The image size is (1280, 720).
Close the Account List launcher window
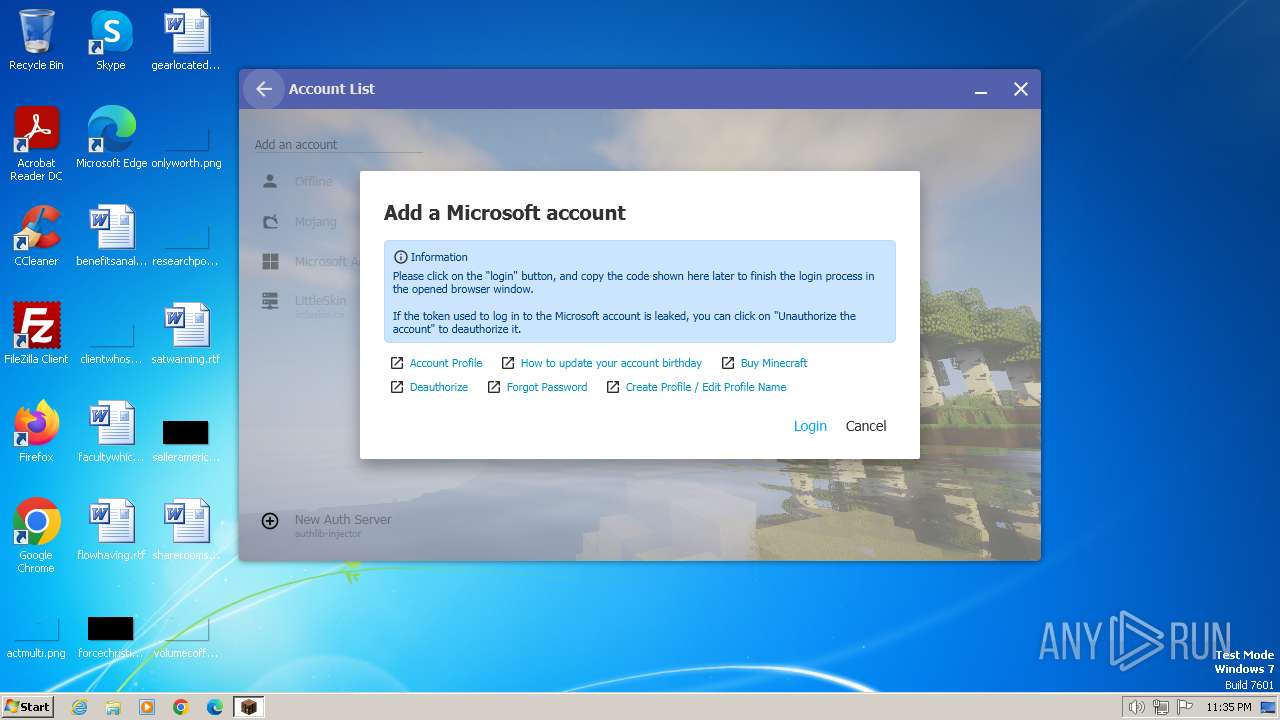pos(1021,89)
